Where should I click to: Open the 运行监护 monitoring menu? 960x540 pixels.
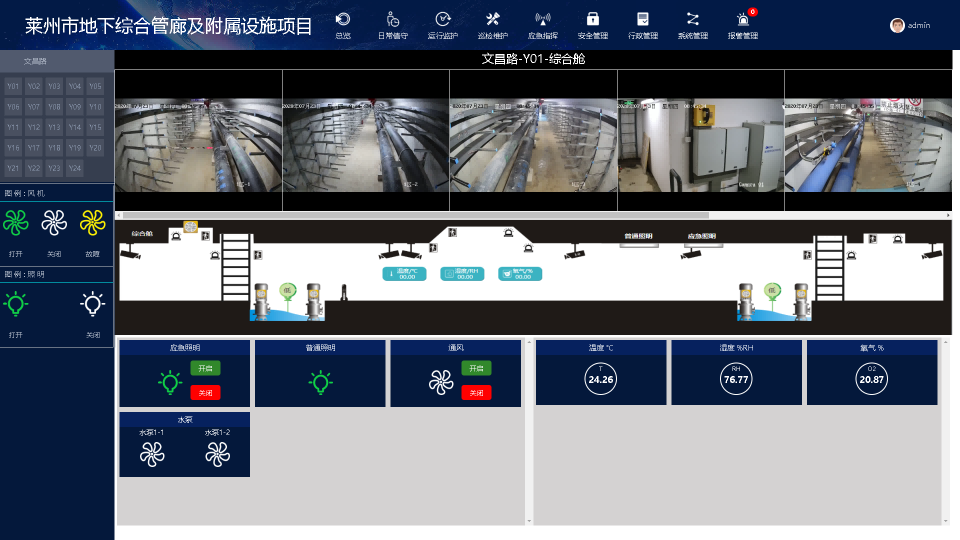[443, 26]
